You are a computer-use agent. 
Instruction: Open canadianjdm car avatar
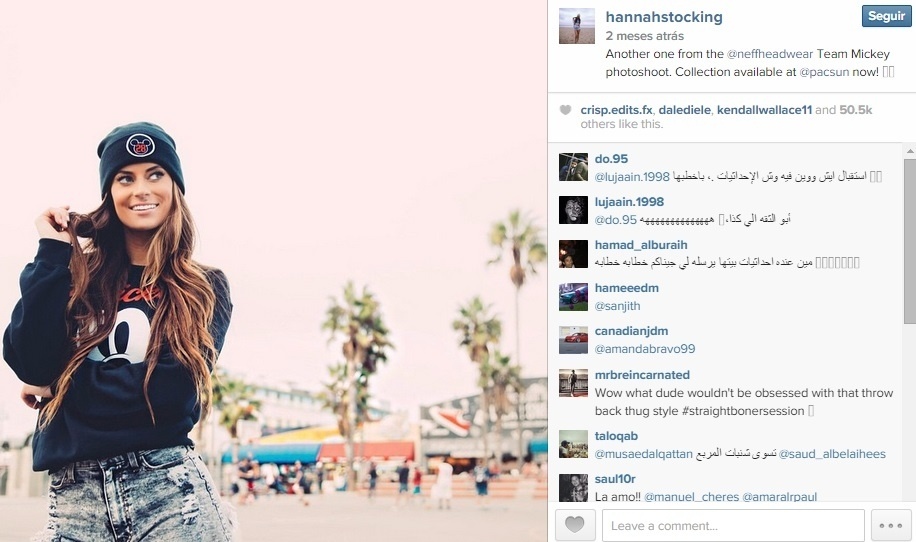[x=573, y=340]
